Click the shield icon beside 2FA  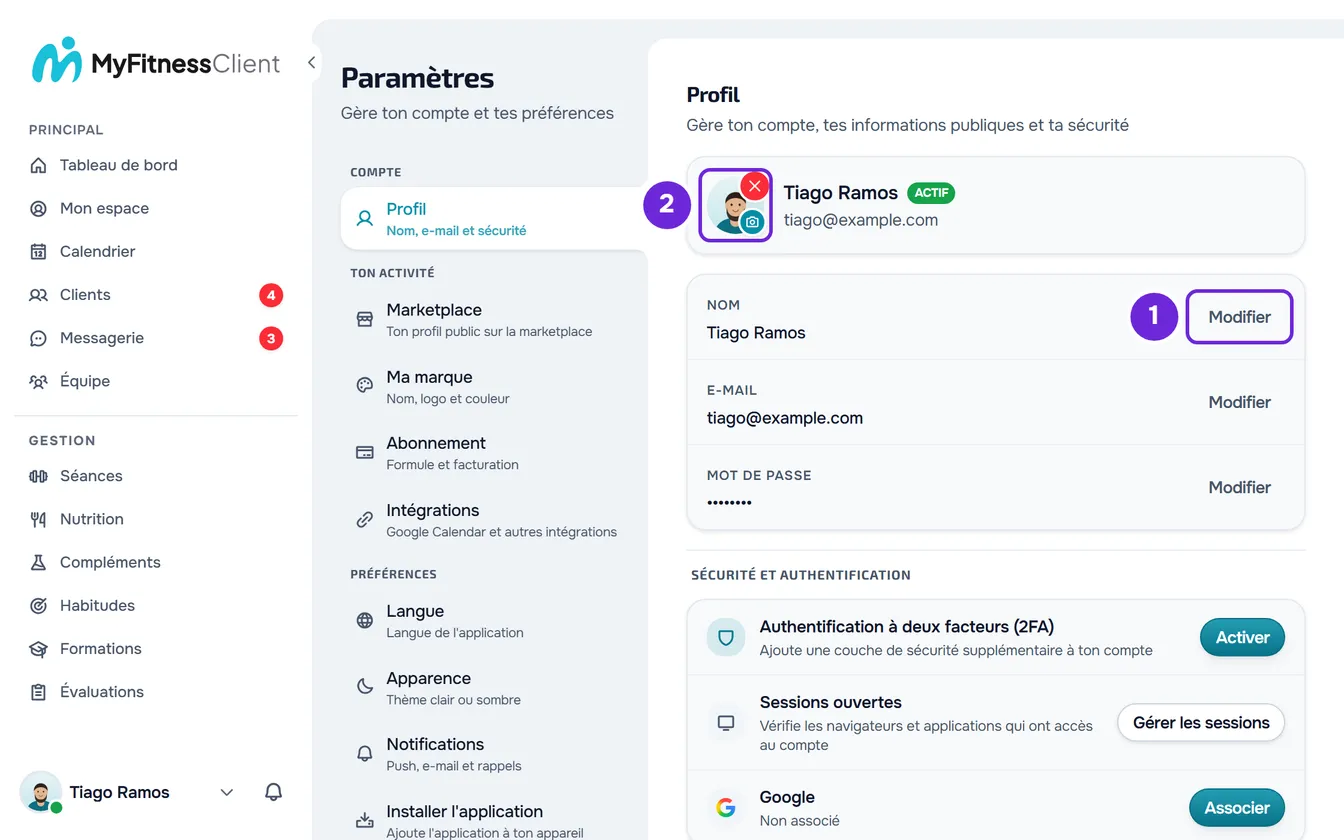click(x=726, y=637)
